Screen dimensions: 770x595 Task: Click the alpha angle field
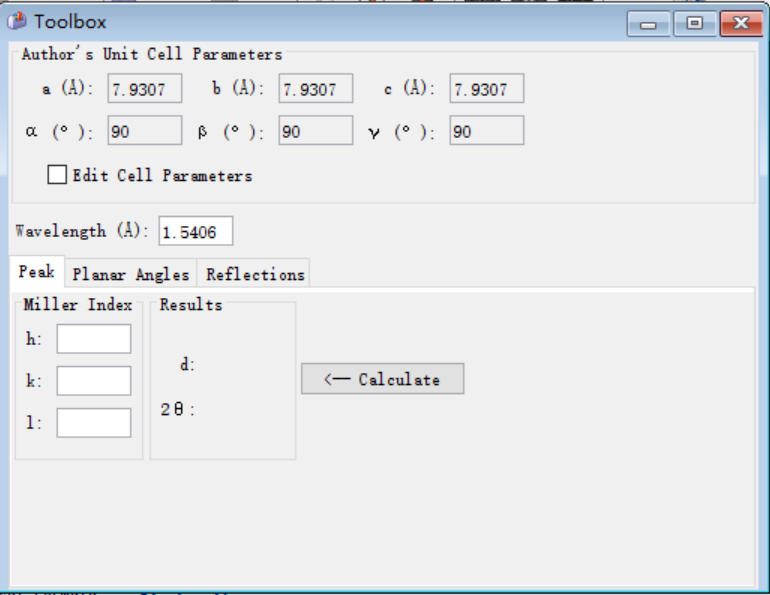(145, 130)
